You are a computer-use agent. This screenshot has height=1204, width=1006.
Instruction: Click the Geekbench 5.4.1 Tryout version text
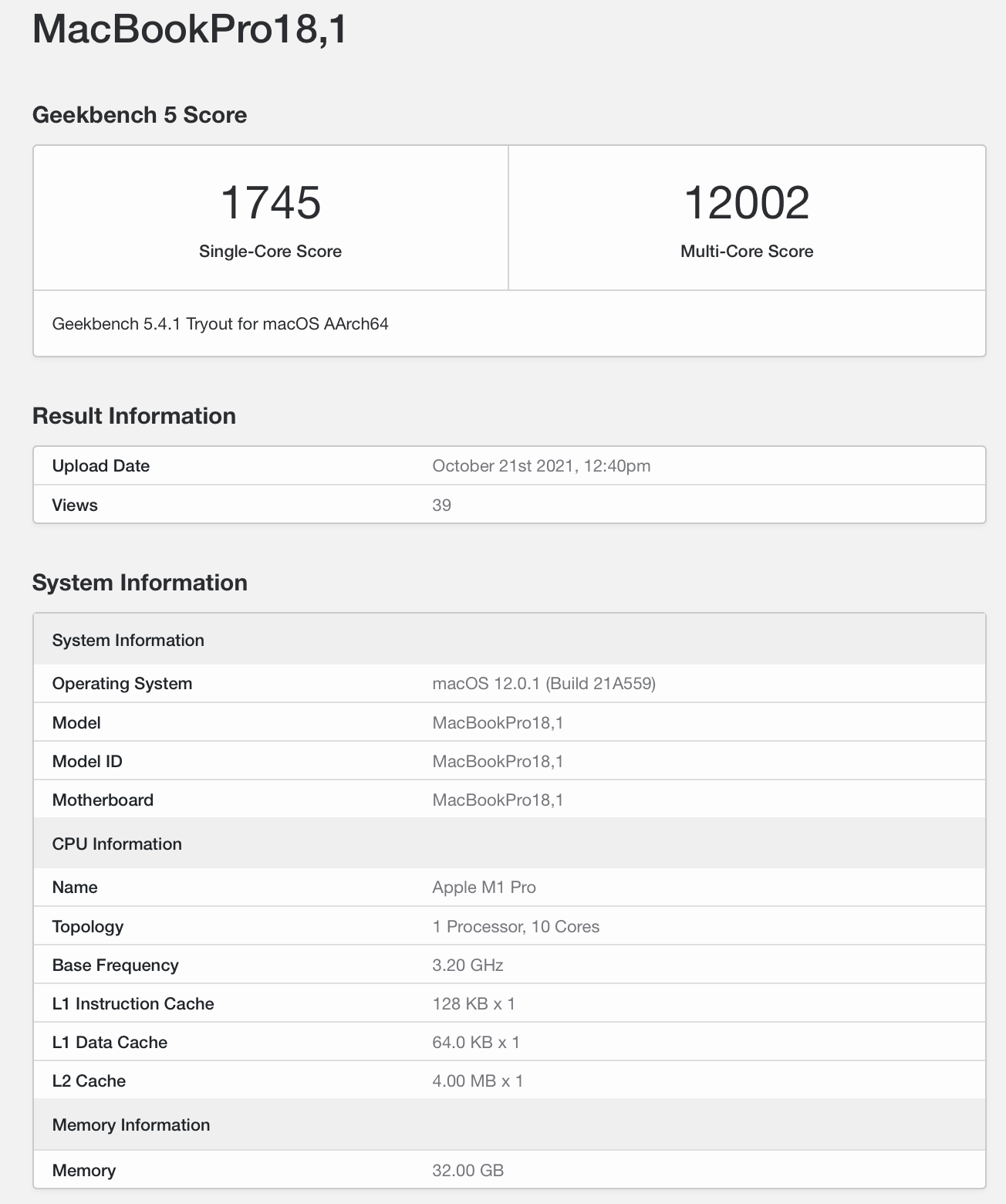(220, 324)
